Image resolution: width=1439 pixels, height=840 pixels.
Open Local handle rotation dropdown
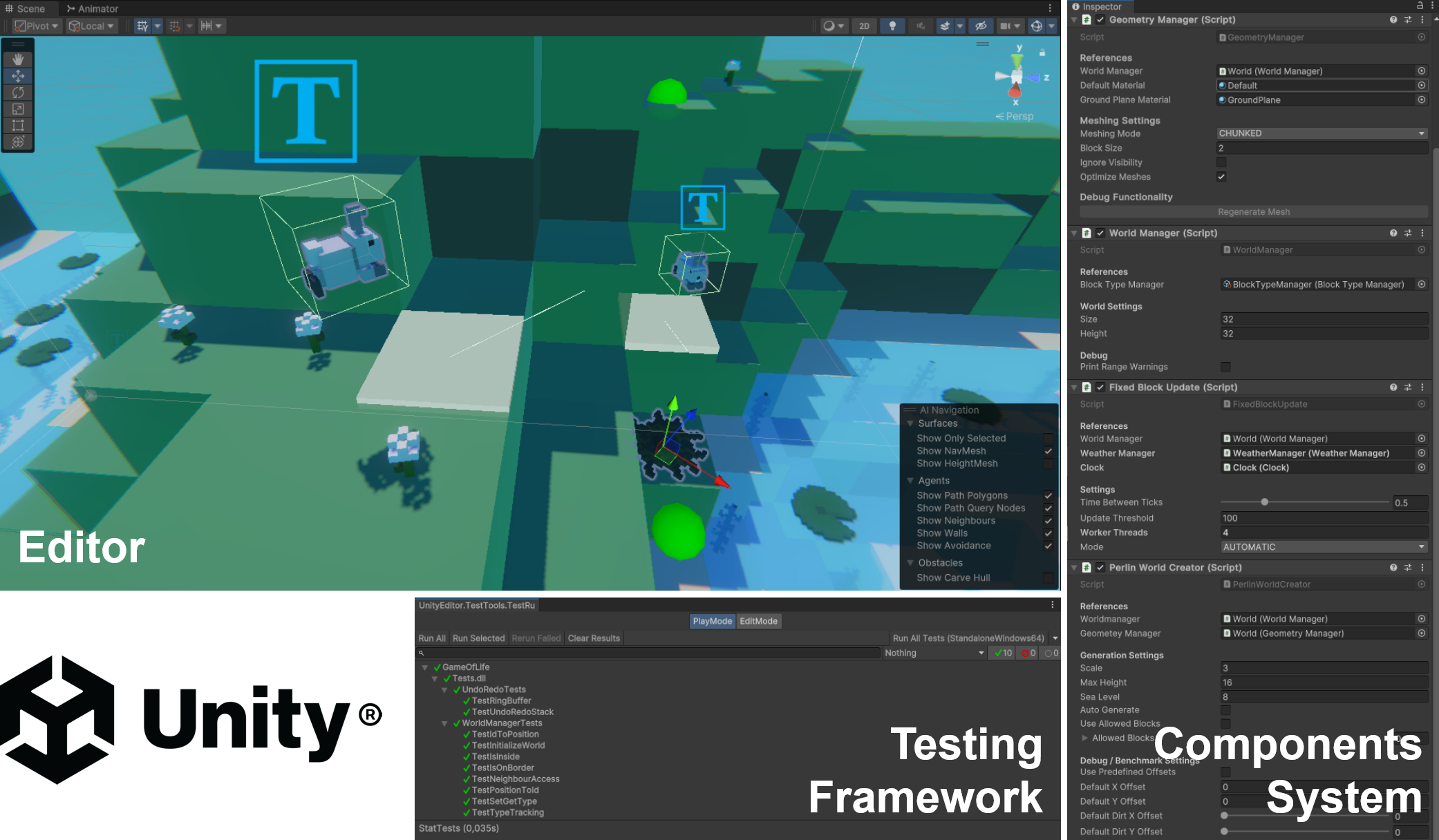point(91,26)
